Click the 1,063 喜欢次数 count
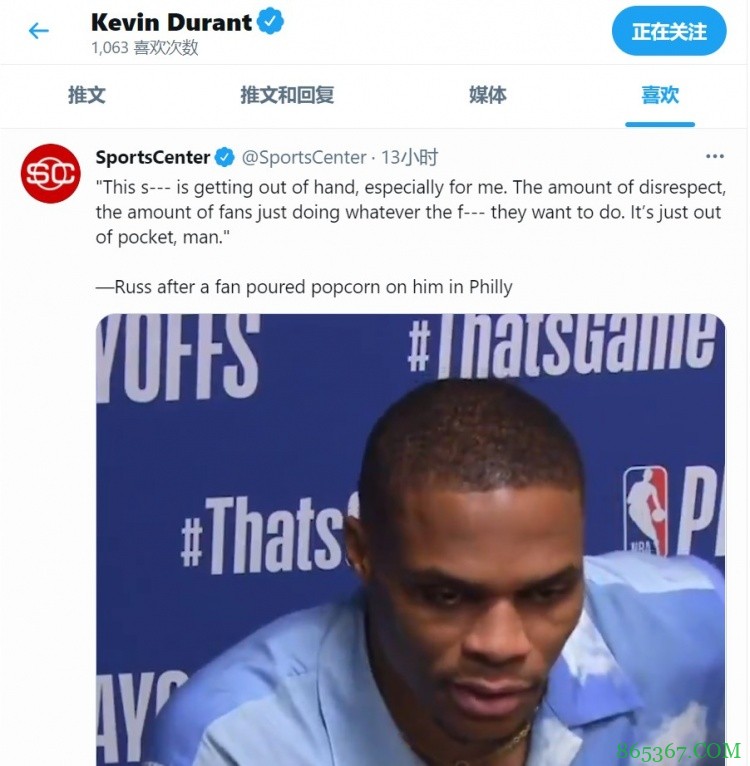Screen dimensions: 750x766 [145, 48]
